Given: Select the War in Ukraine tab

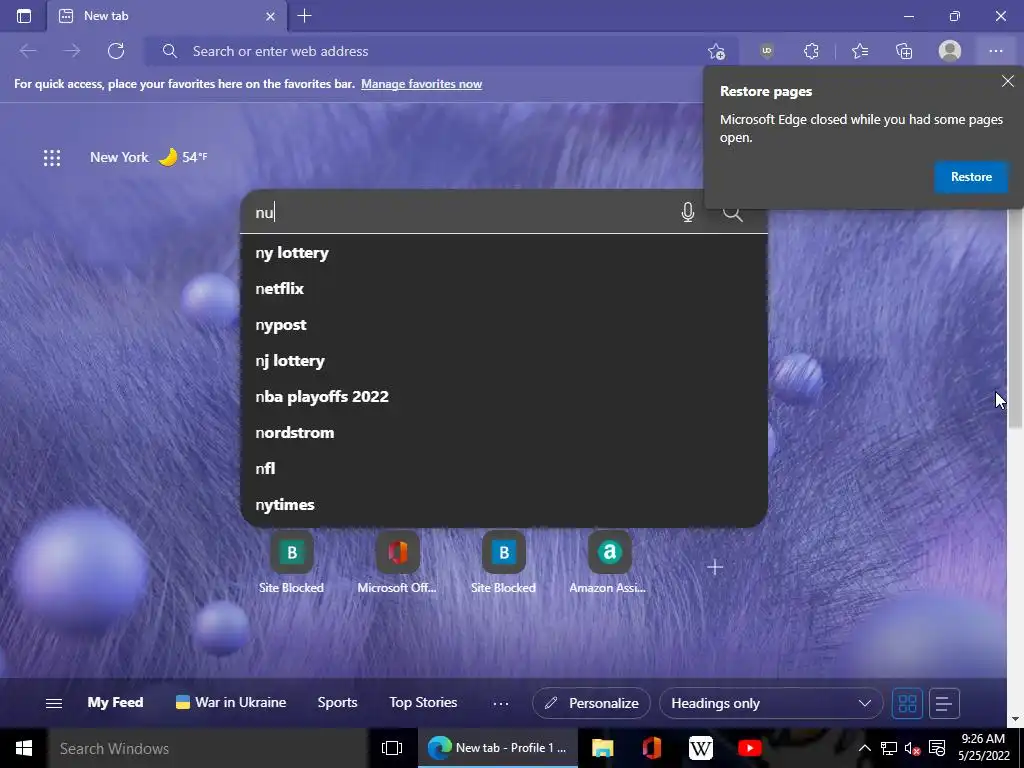Looking at the screenshot, I should coord(231,703).
